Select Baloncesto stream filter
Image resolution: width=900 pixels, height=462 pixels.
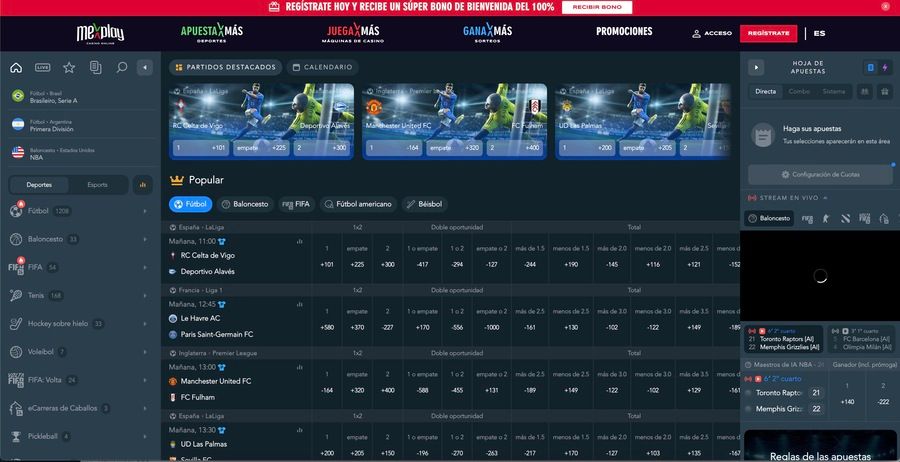tap(769, 218)
